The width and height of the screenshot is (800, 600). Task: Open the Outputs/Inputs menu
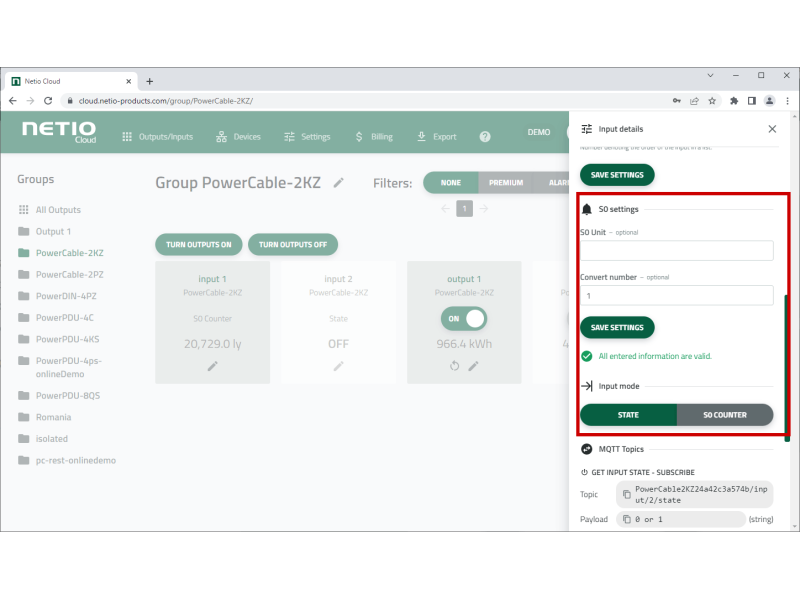[158, 137]
